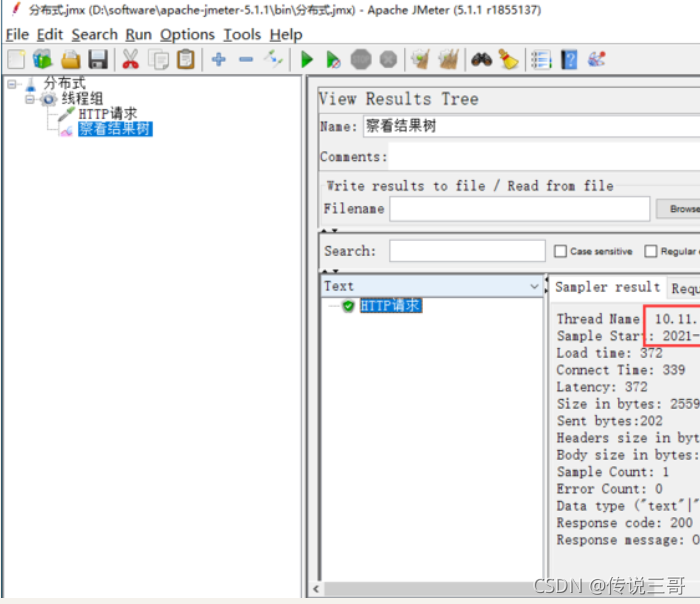
Task: Click the left arrow of horizontal scrollbar
Action: click(x=317, y=589)
